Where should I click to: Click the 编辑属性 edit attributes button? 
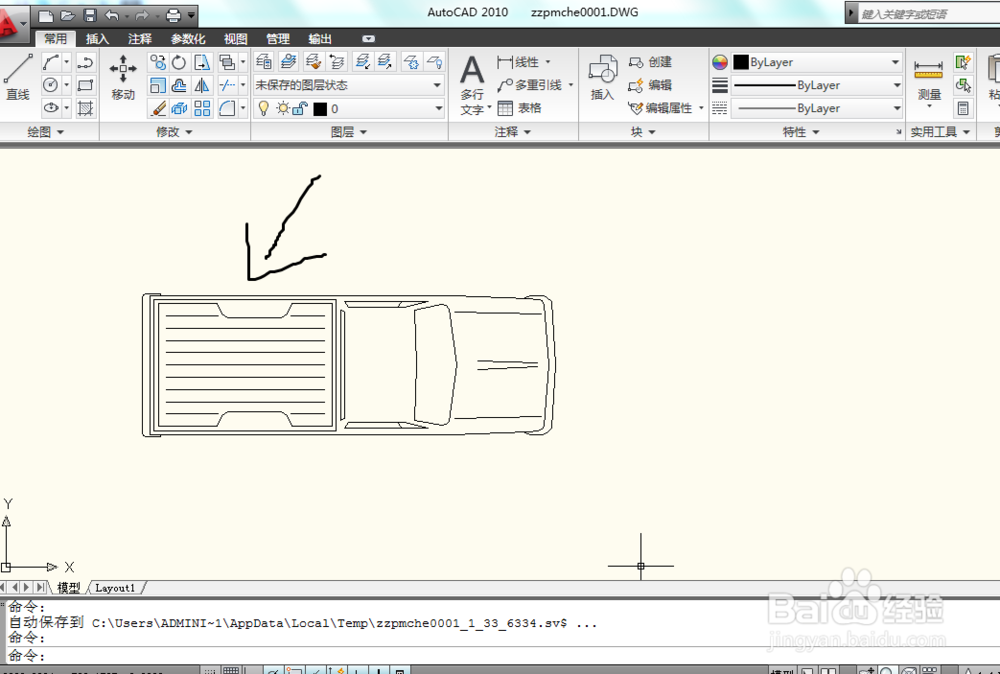661,108
